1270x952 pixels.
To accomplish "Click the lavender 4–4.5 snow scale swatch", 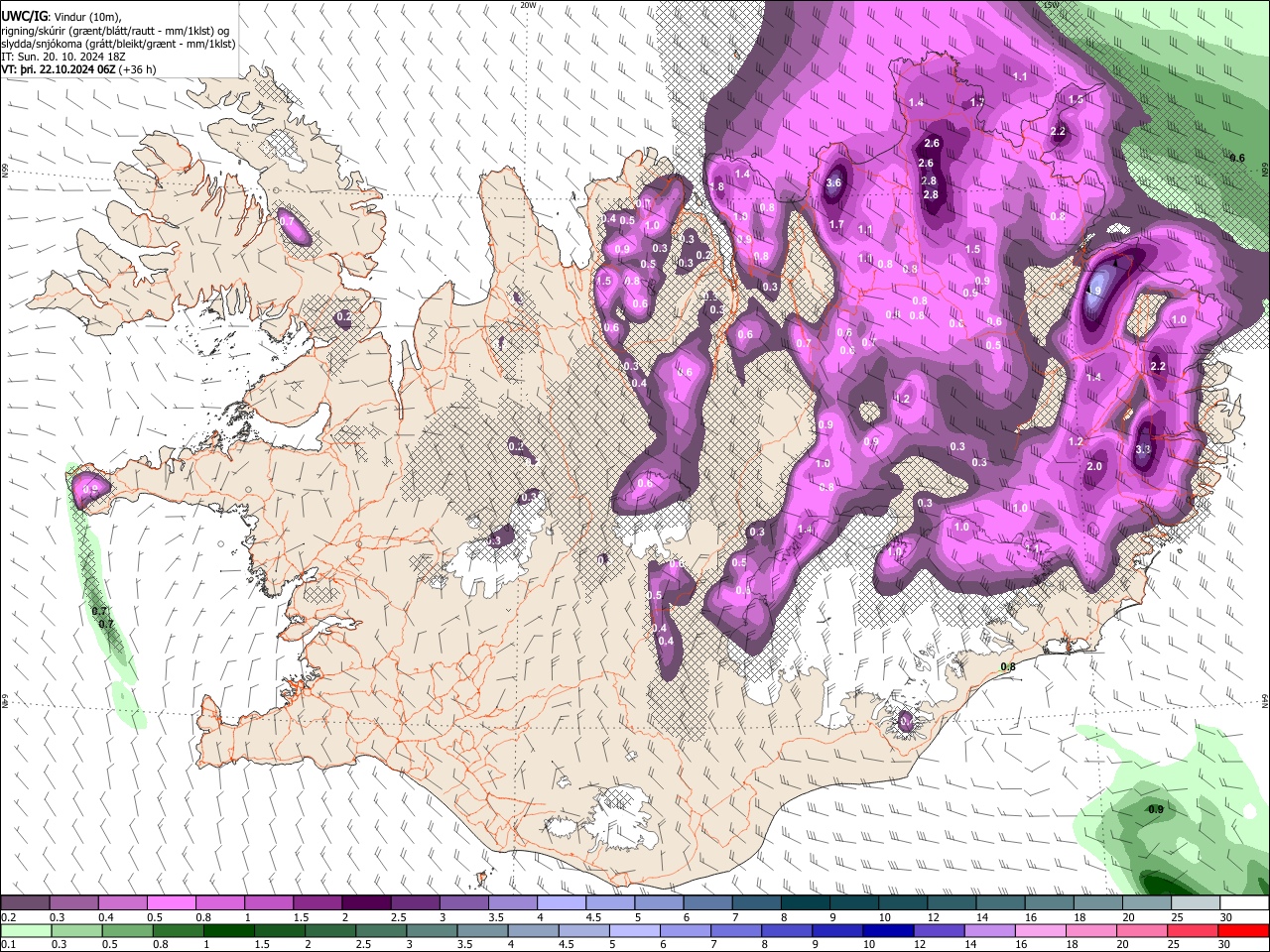I will coord(561,903).
